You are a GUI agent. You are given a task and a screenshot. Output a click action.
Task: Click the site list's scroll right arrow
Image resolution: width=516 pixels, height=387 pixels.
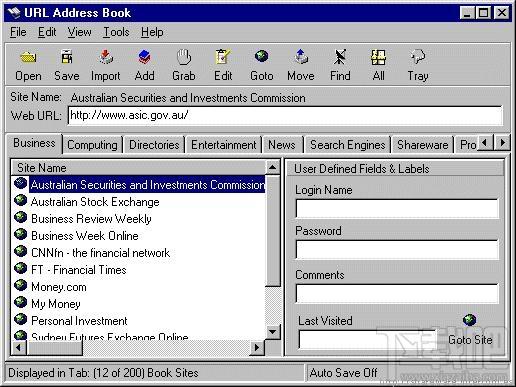coord(257,348)
